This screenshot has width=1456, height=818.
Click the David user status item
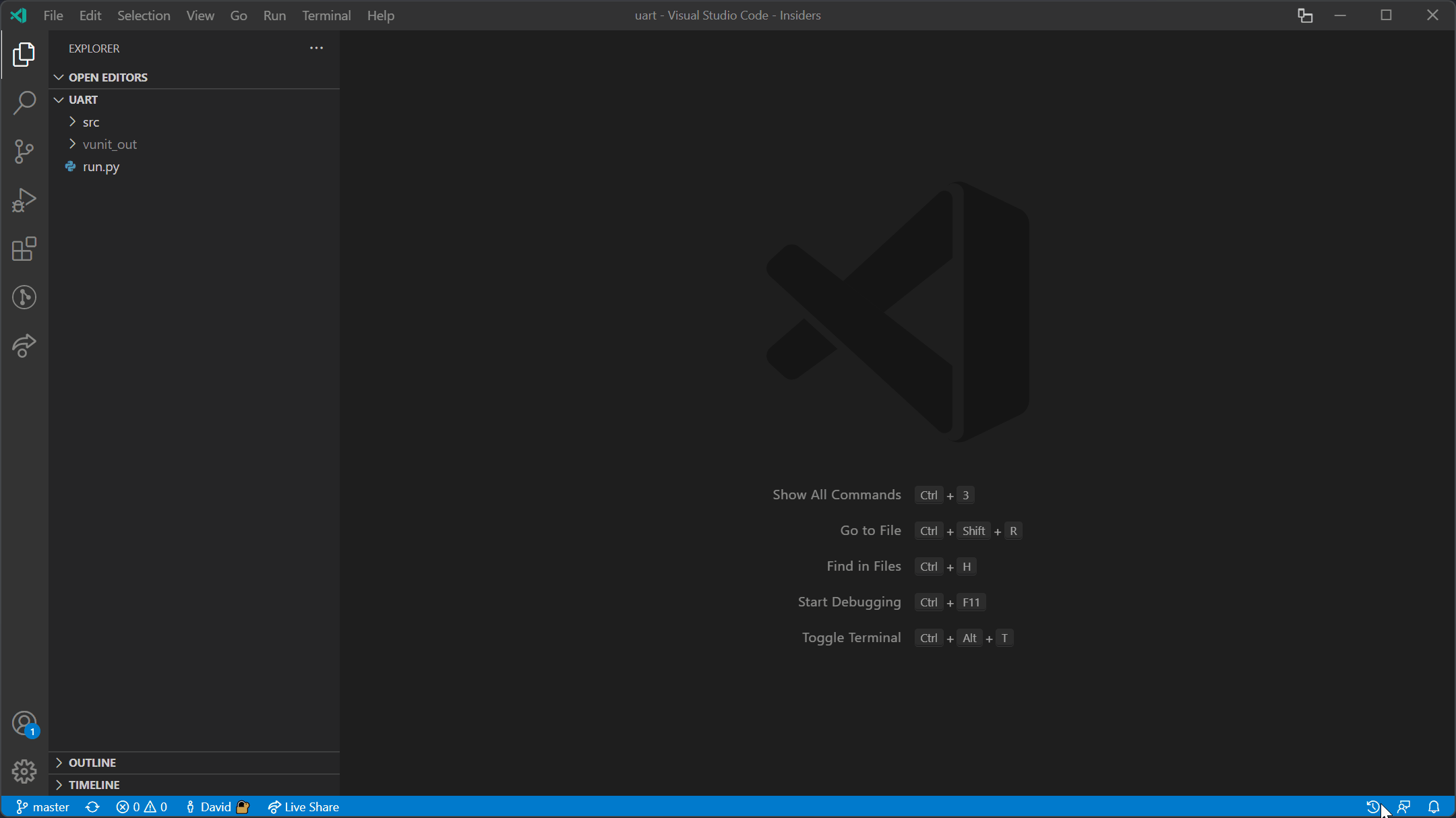217,807
